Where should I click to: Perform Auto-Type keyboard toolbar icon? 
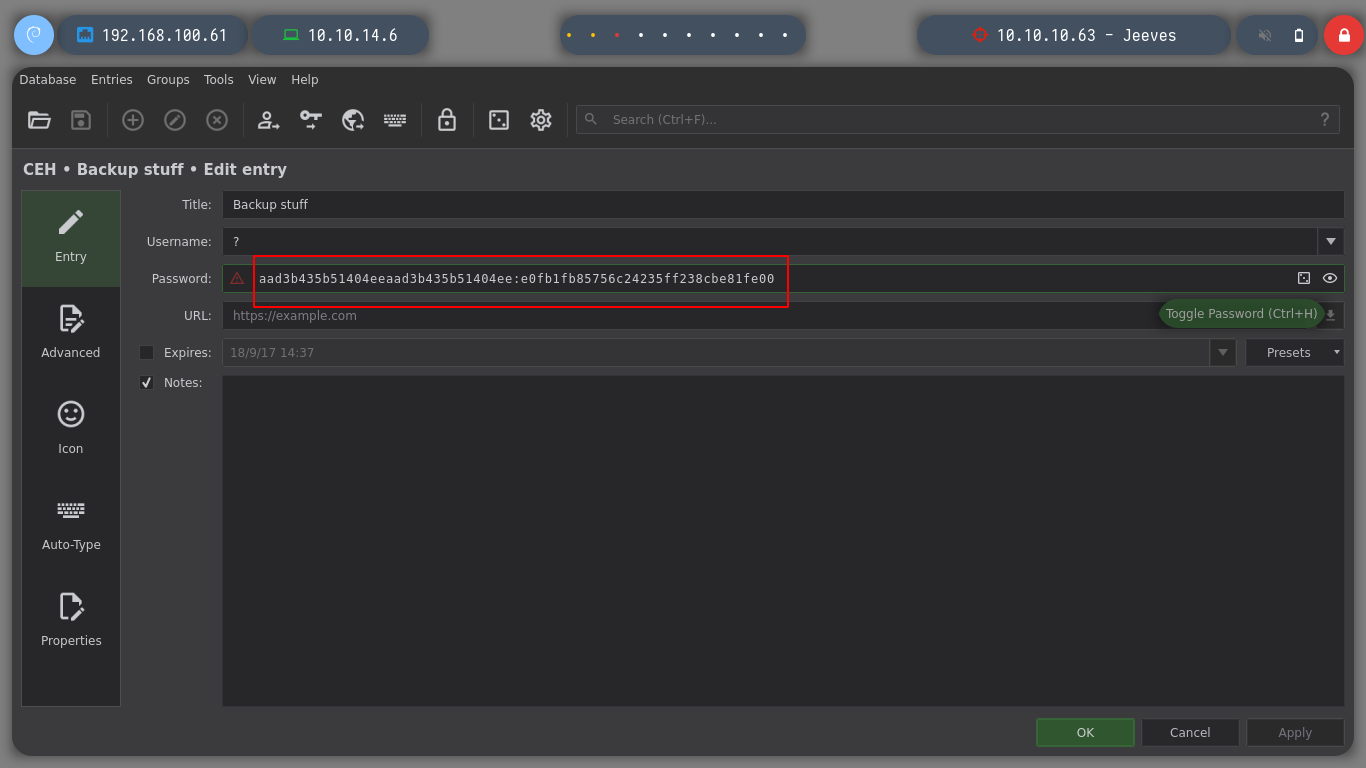click(x=395, y=120)
